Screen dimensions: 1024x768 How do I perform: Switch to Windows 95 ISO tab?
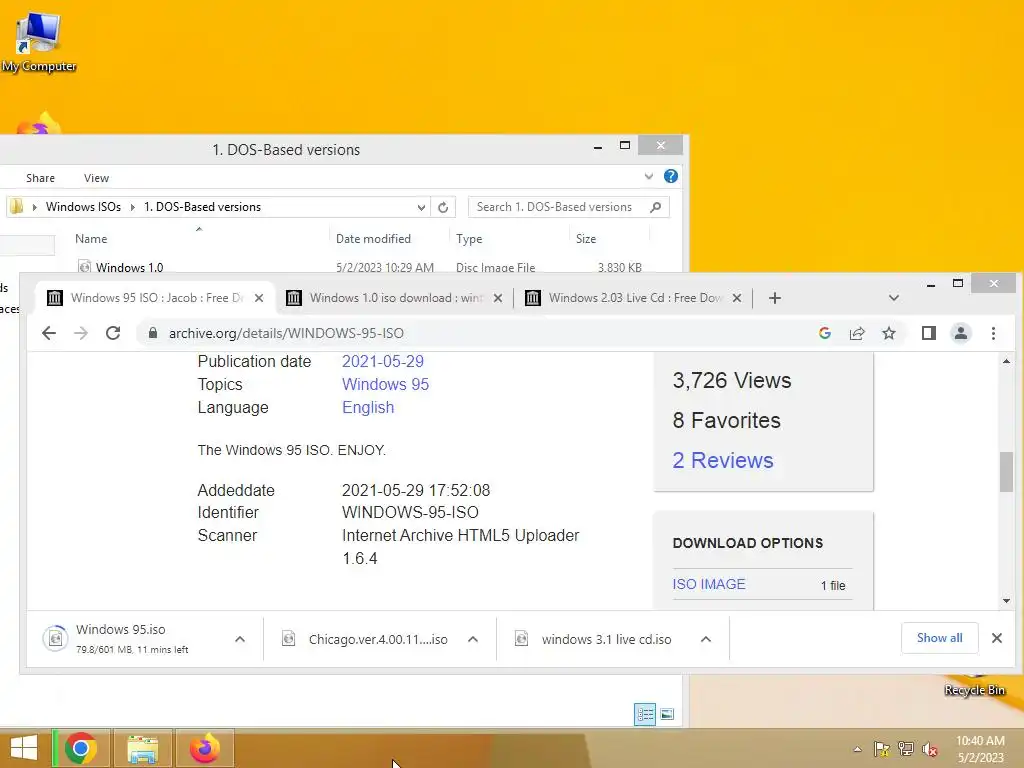(x=155, y=298)
